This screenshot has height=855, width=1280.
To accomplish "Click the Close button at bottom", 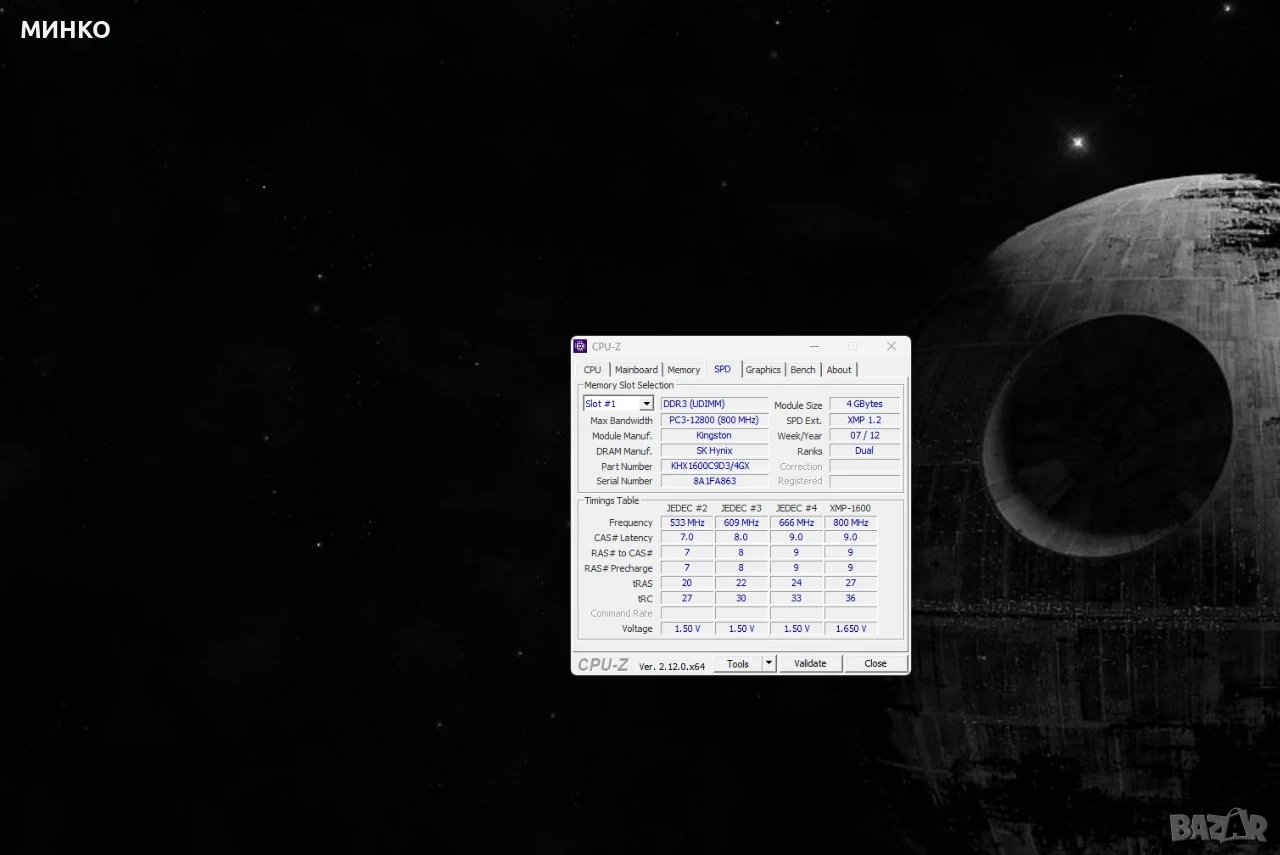I will (x=876, y=663).
